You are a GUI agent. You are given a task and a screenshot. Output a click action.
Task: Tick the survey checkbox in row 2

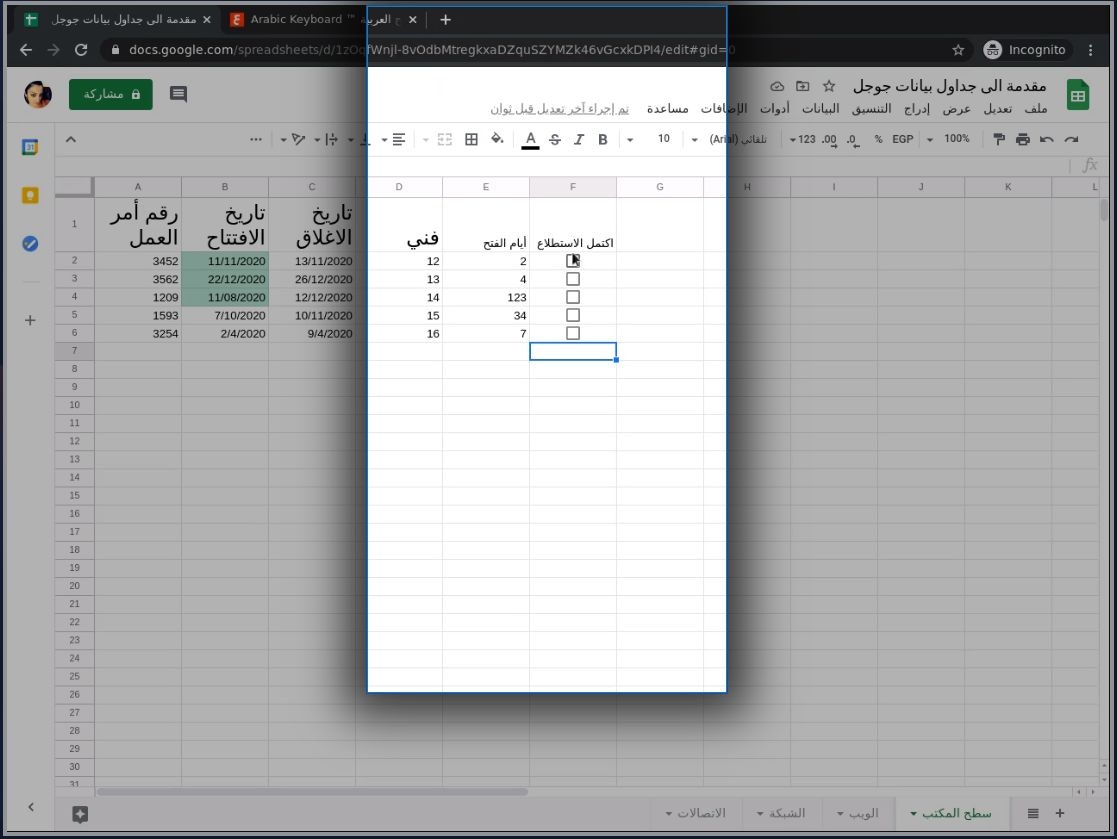tap(573, 261)
